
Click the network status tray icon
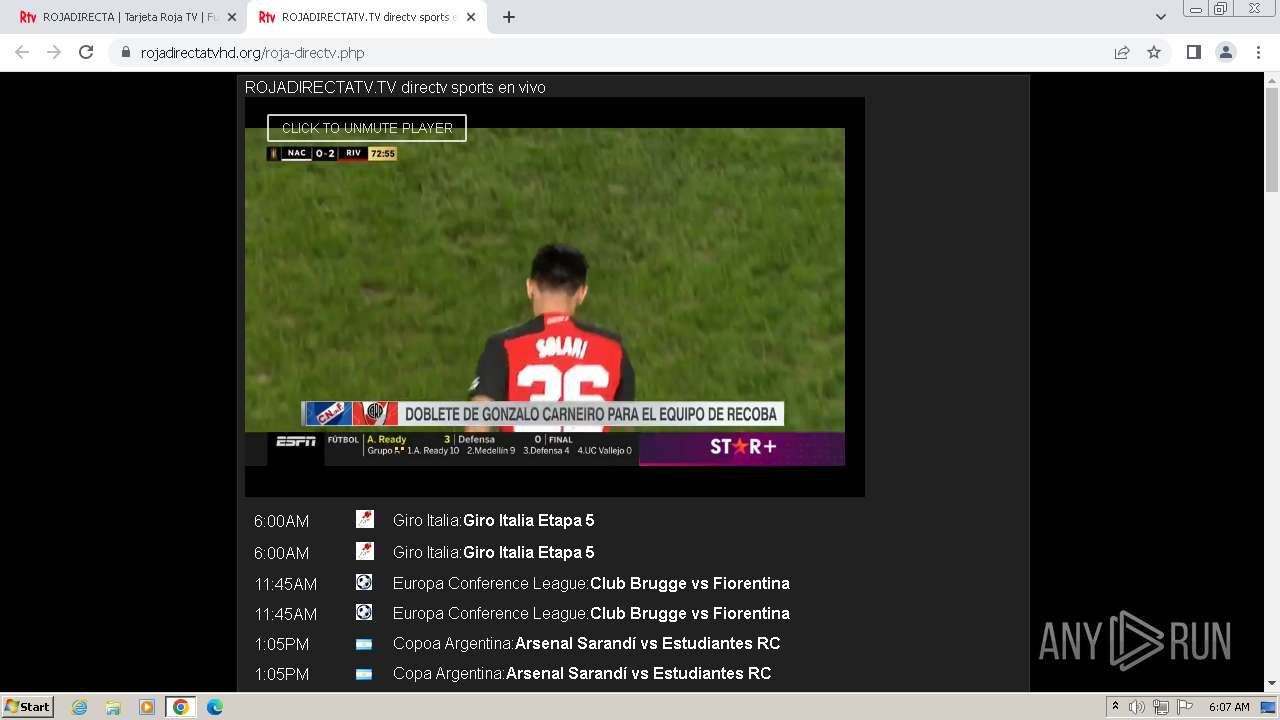tap(1161, 707)
